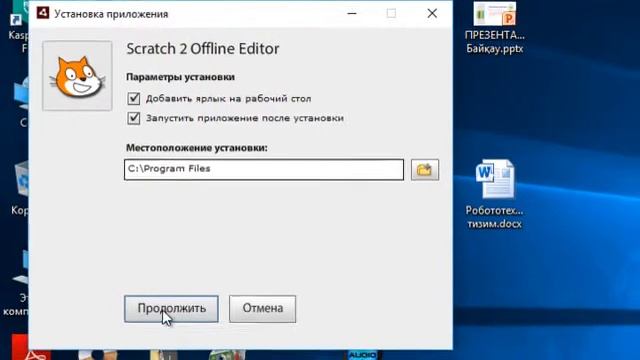Select the ПРЕЗЕНТА... Байқау.pptx desktop file

tap(495, 28)
